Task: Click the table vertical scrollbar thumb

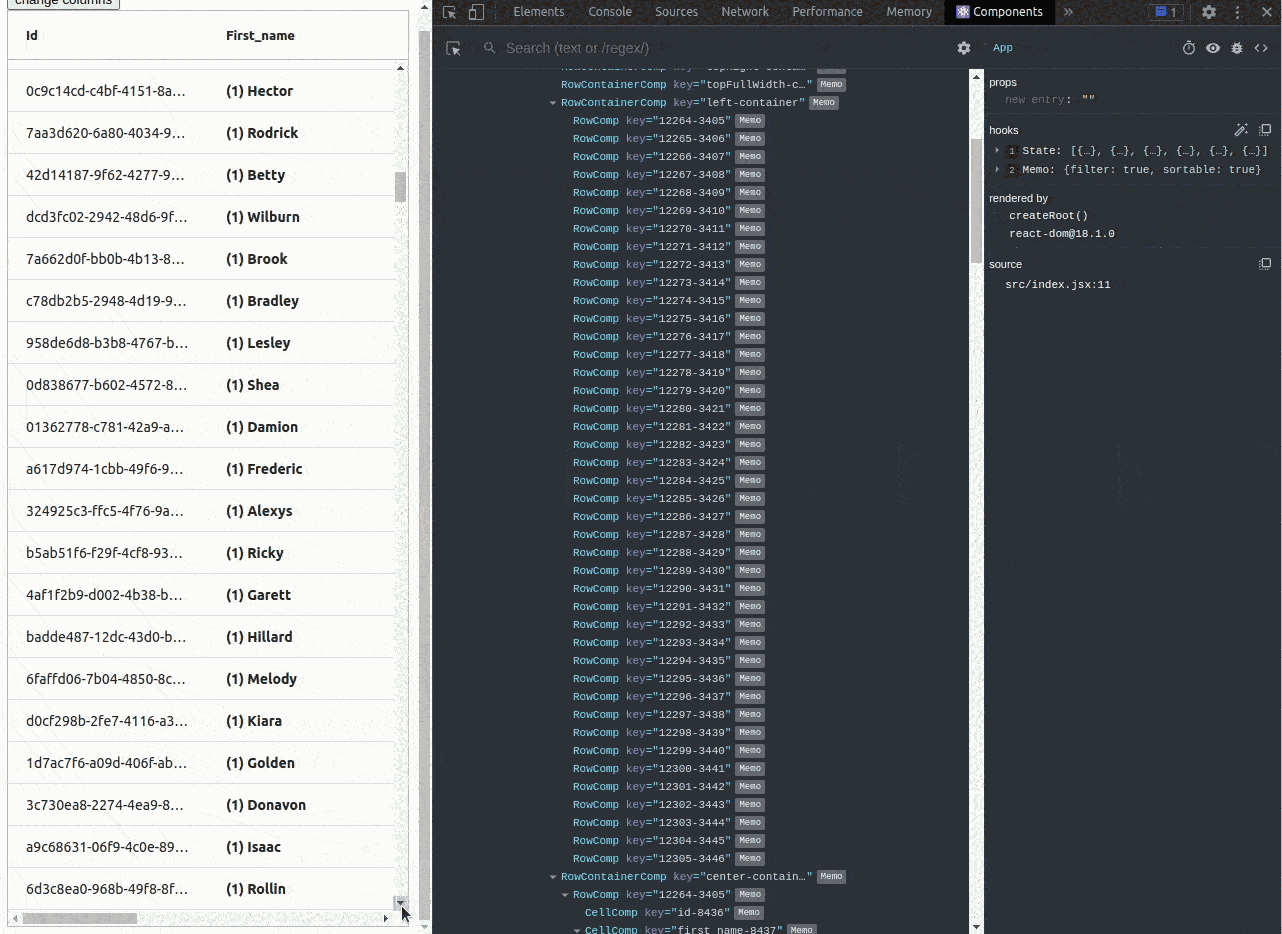Action: tap(401, 187)
